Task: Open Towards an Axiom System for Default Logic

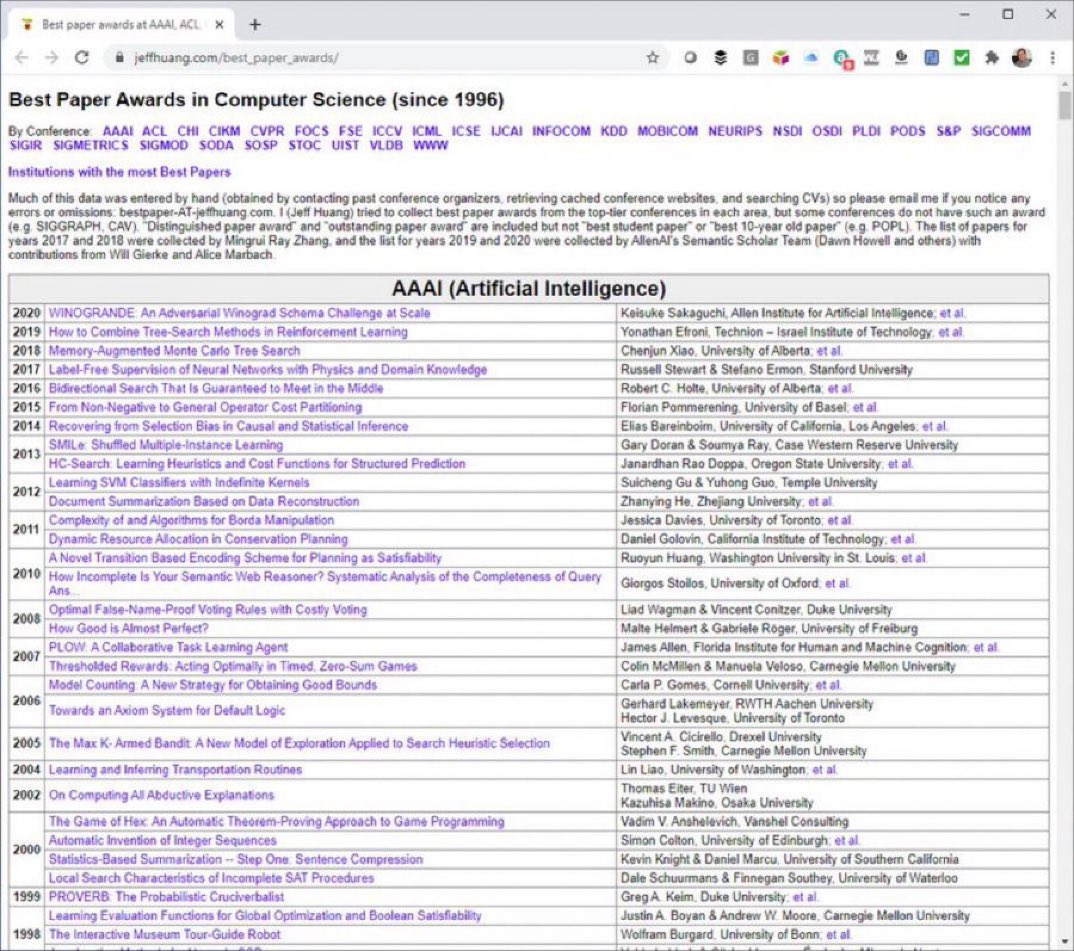Action: pos(166,711)
